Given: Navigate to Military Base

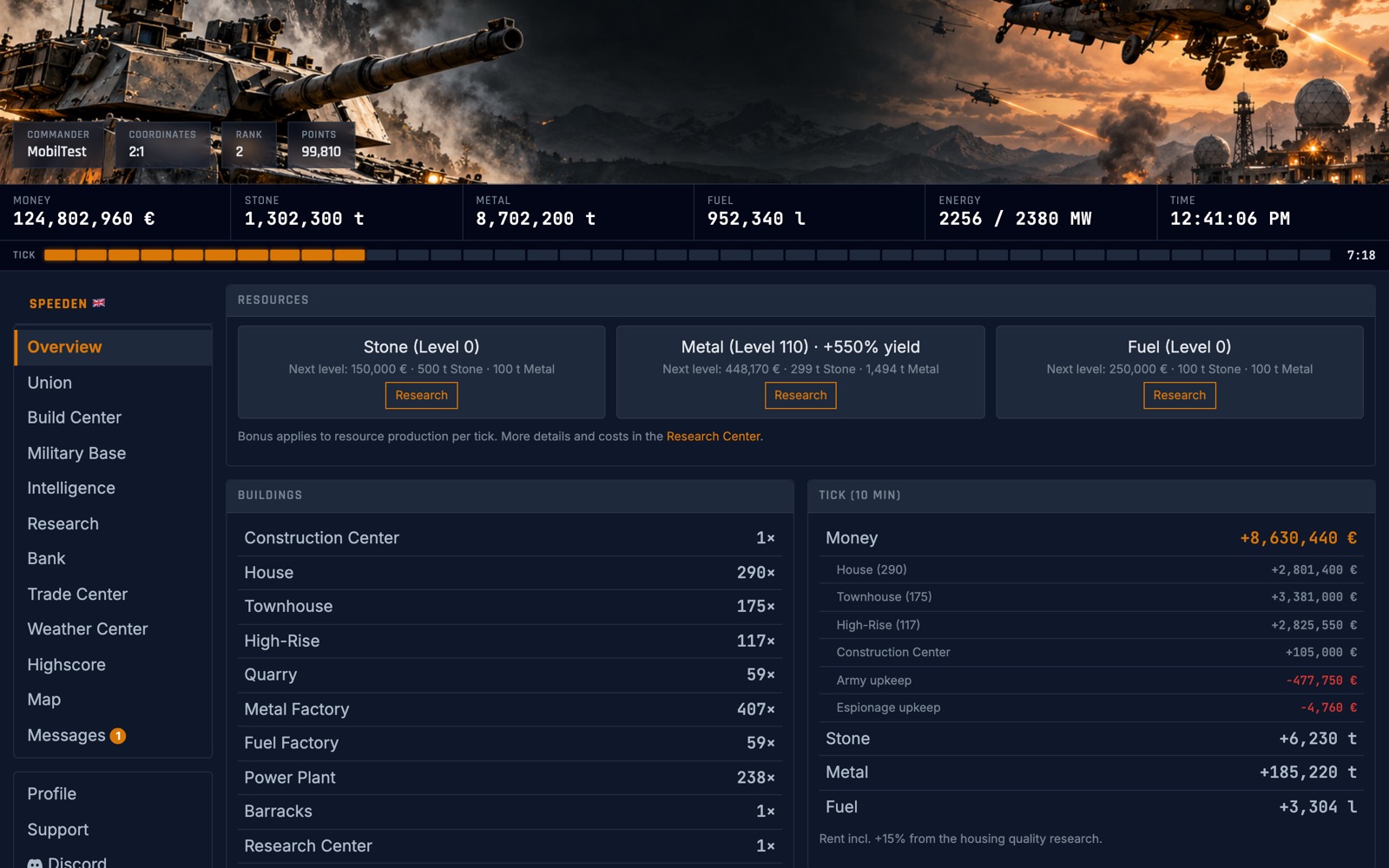Looking at the screenshot, I should click(x=113, y=453).
